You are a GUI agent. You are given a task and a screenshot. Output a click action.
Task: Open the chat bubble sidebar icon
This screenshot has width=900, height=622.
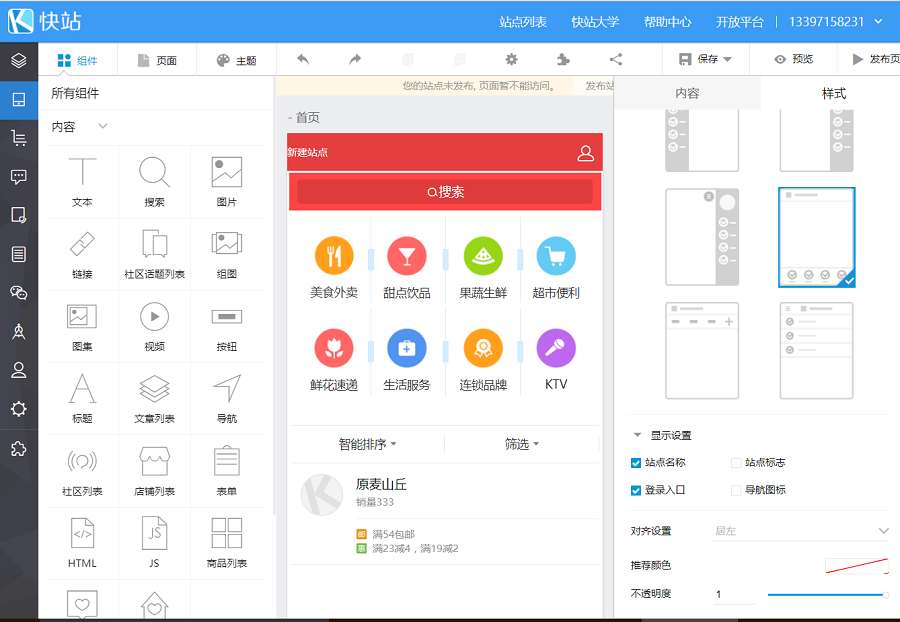(x=19, y=176)
